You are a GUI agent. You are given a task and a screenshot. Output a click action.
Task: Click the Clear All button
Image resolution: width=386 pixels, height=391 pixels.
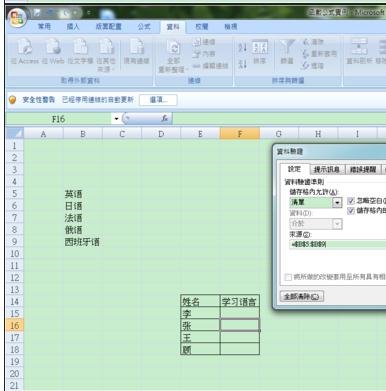(x=302, y=296)
